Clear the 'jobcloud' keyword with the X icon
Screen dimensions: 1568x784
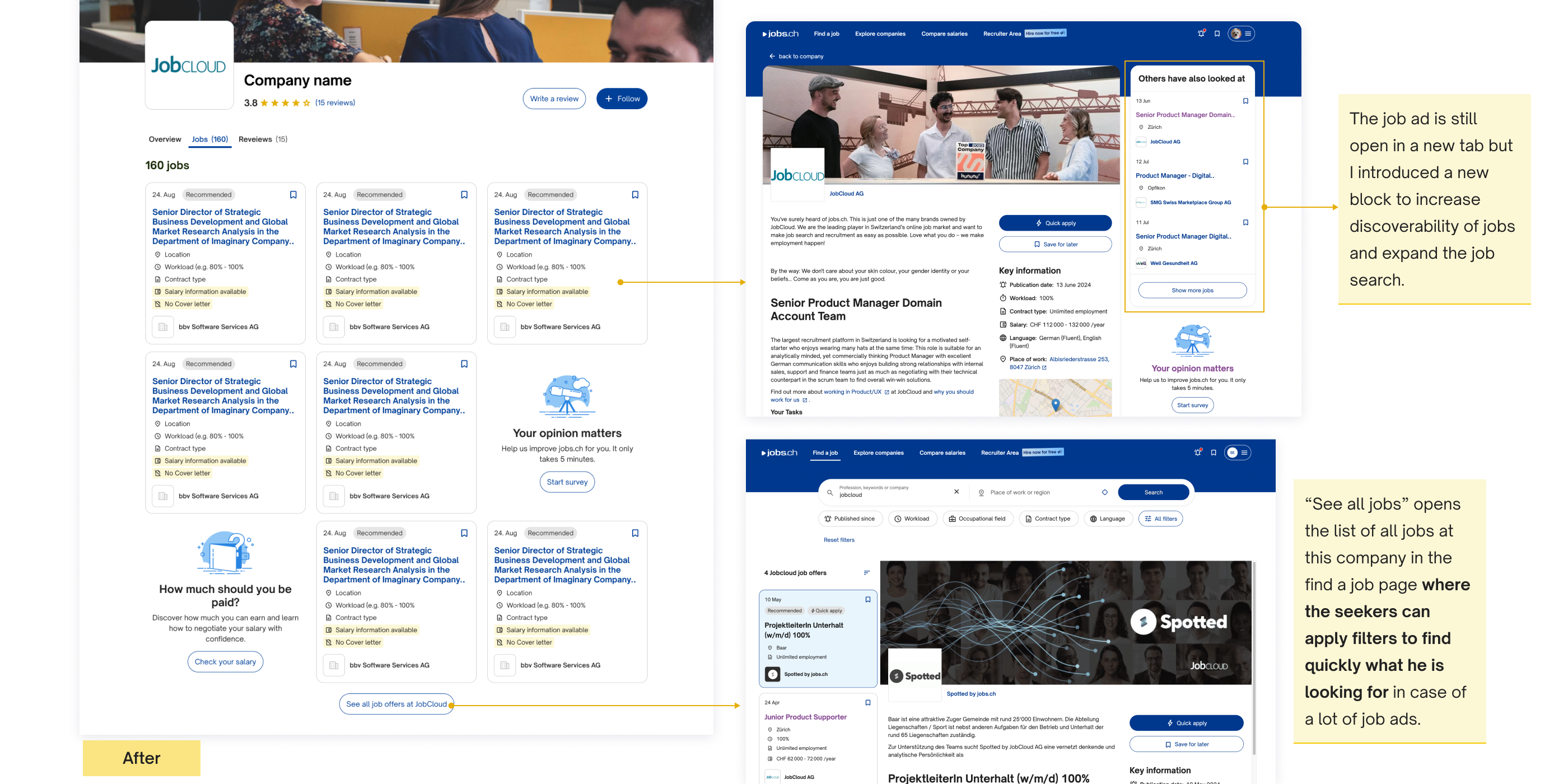[x=956, y=492]
